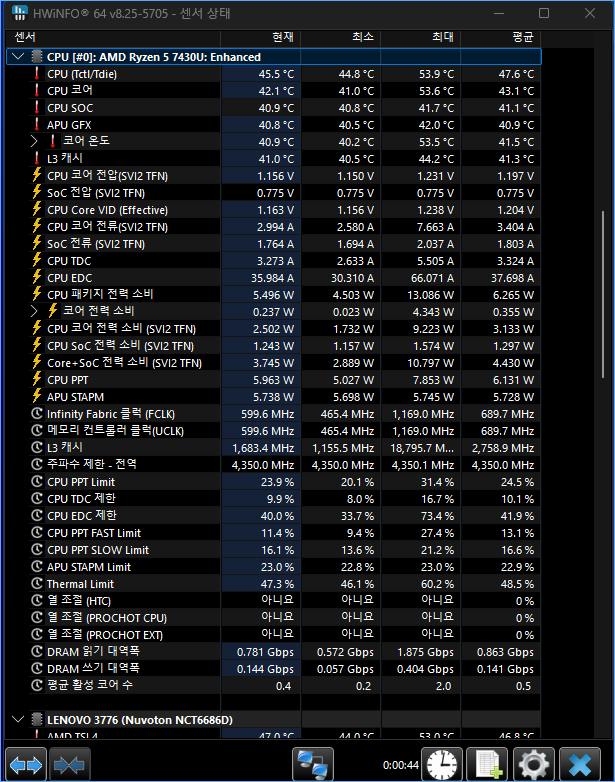The width and height of the screenshot is (615, 782).
Task: Click clock icon beside CPU PPT FAST Limit
Action: click(37, 533)
